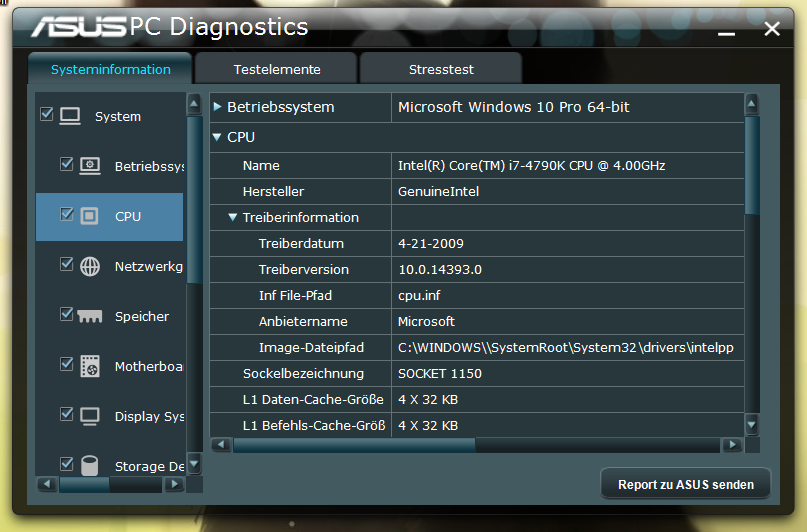Screen dimensions: 807x532
Task: Click the 'GenuineIntel' Hersteller value
Action: 438,191
